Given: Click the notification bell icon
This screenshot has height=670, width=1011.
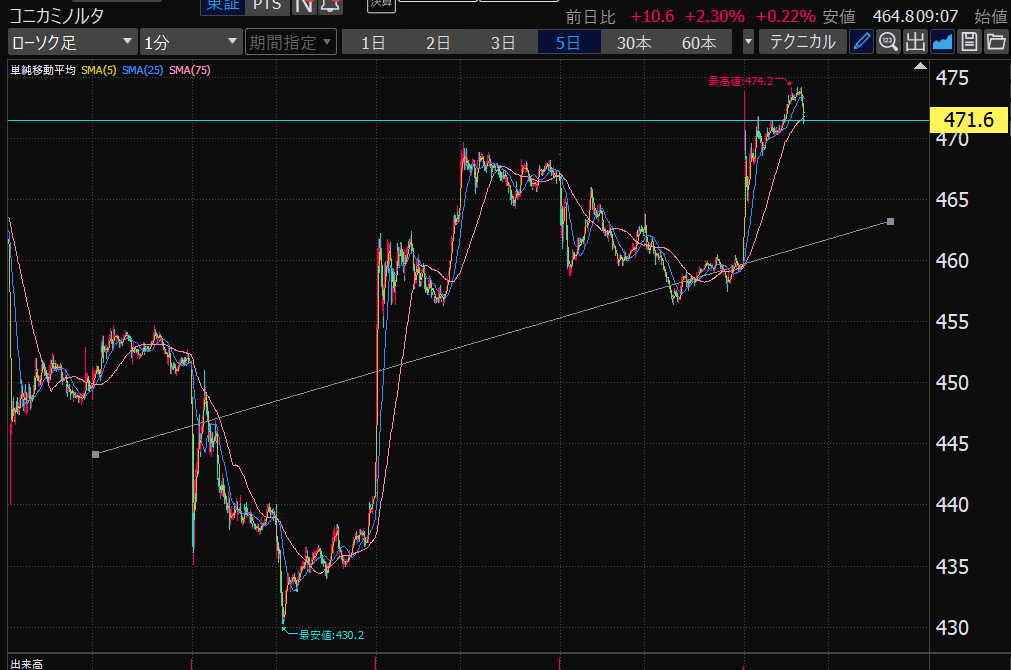Looking at the screenshot, I should click(x=330, y=6).
